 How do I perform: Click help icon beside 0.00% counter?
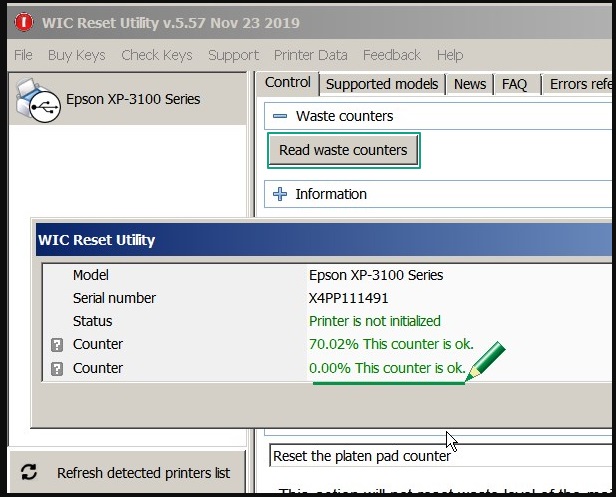point(57,369)
